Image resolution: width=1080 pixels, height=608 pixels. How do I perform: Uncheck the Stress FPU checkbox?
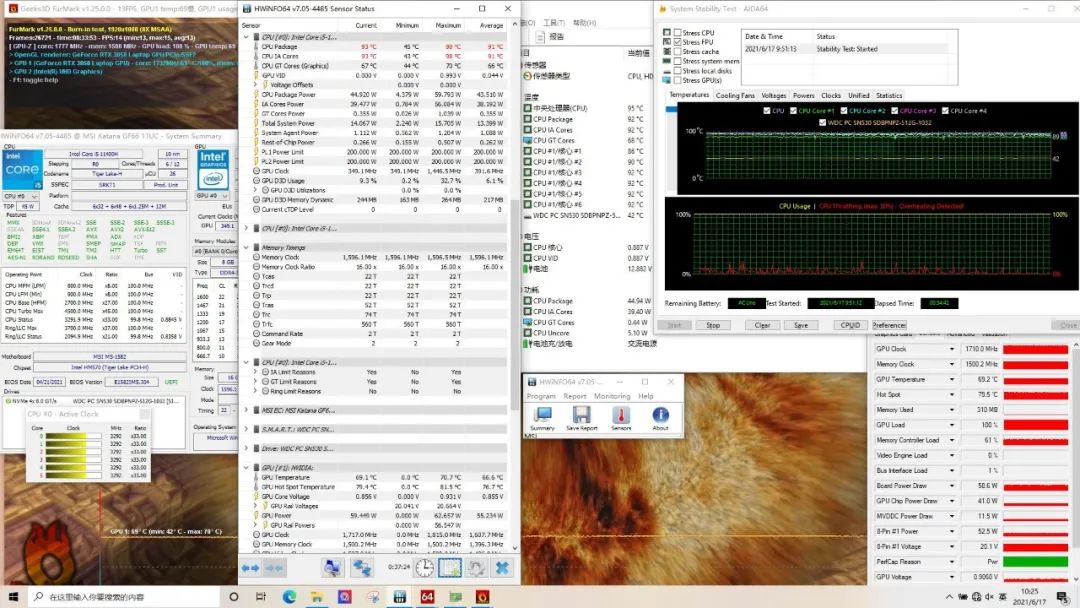click(679, 42)
